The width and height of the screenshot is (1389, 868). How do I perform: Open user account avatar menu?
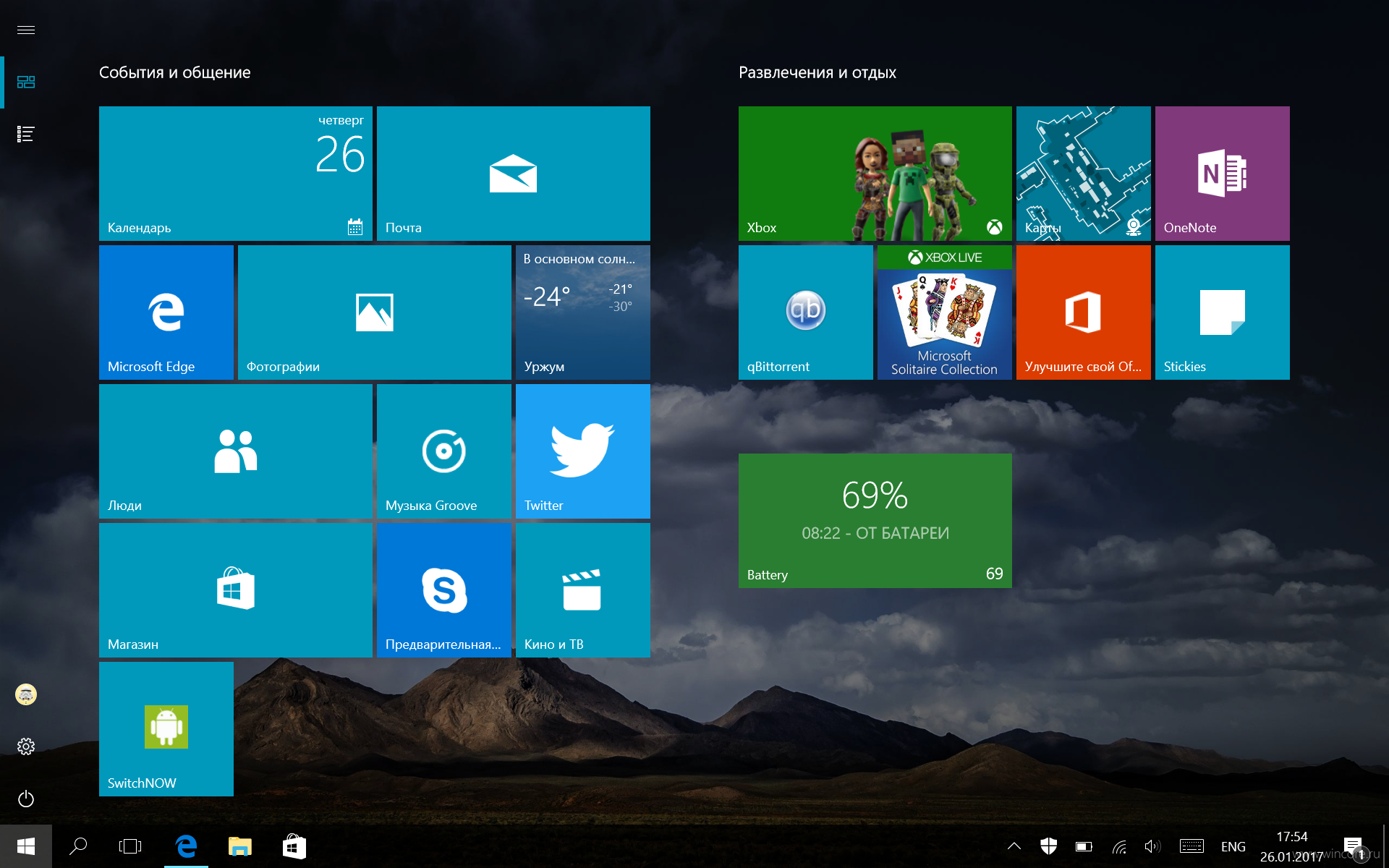pyautogui.click(x=26, y=694)
